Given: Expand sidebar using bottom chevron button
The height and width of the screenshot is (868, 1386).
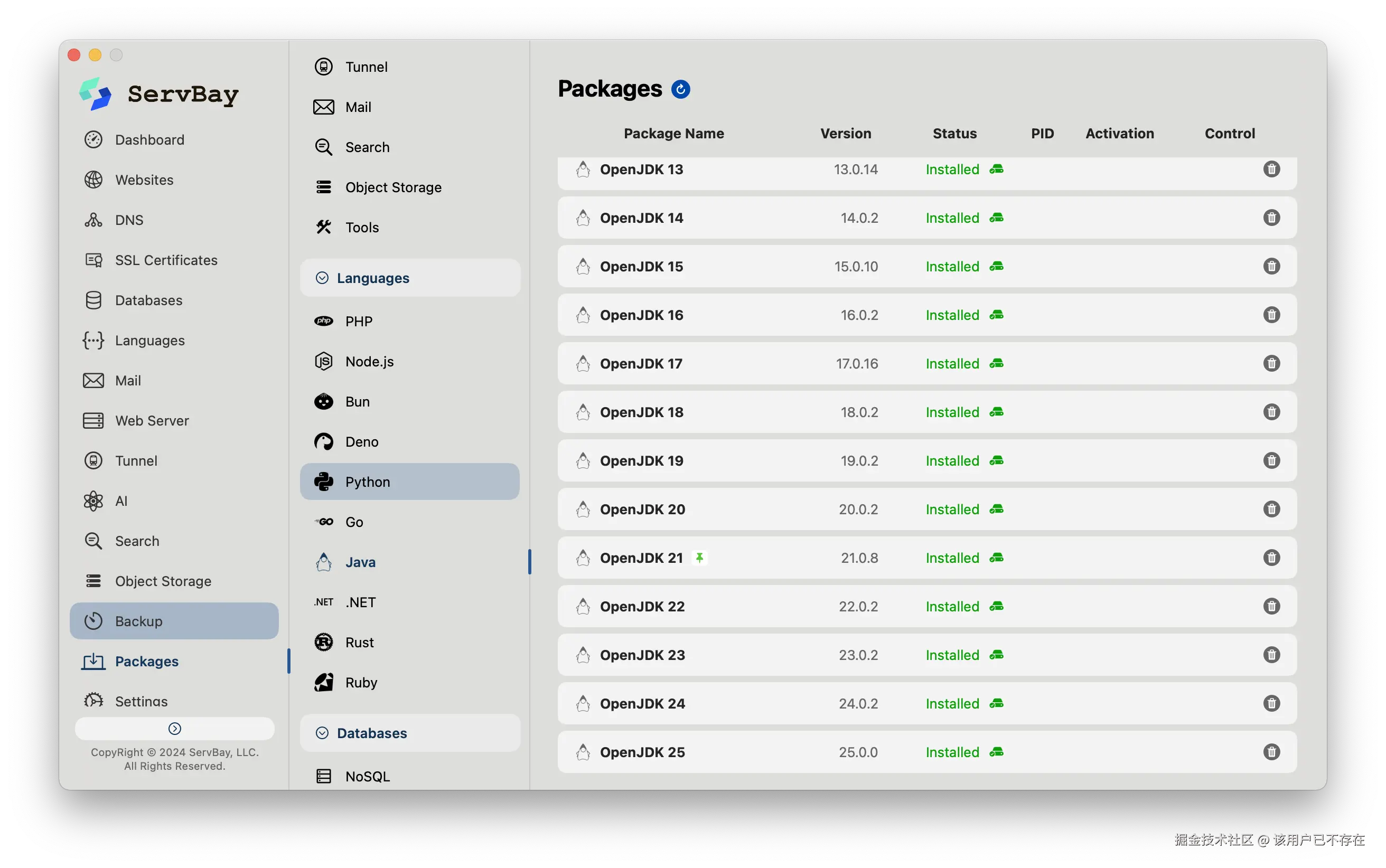Looking at the screenshot, I should (174, 729).
